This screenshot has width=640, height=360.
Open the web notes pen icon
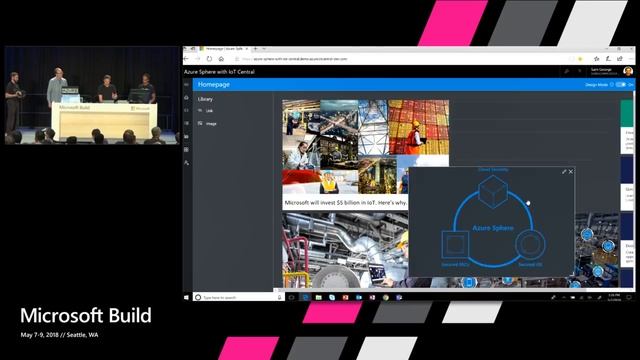point(608,59)
